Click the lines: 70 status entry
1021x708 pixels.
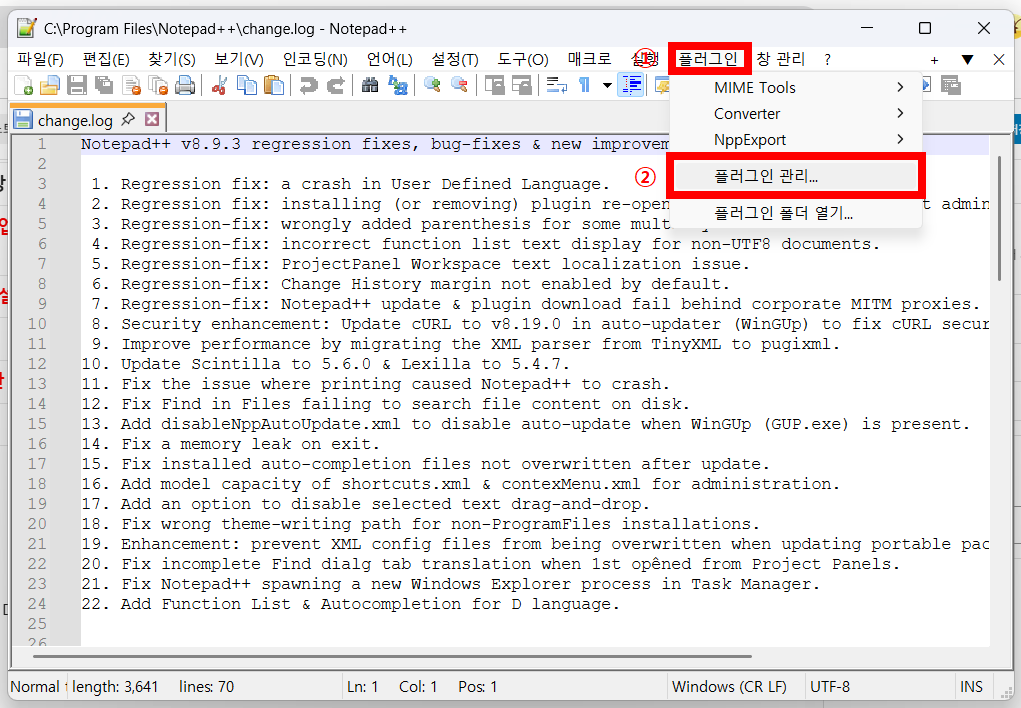pyautogui.click(x=206, y=687)
